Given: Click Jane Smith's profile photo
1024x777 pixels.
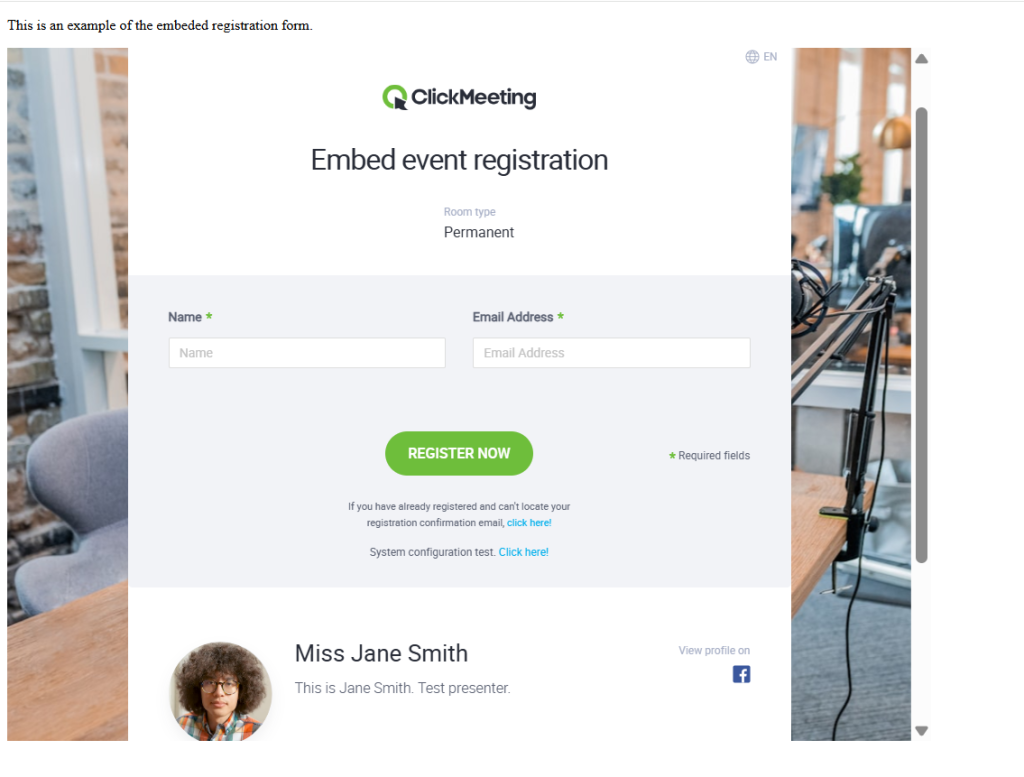Looking at the screenshot, I should click(221, 691).
